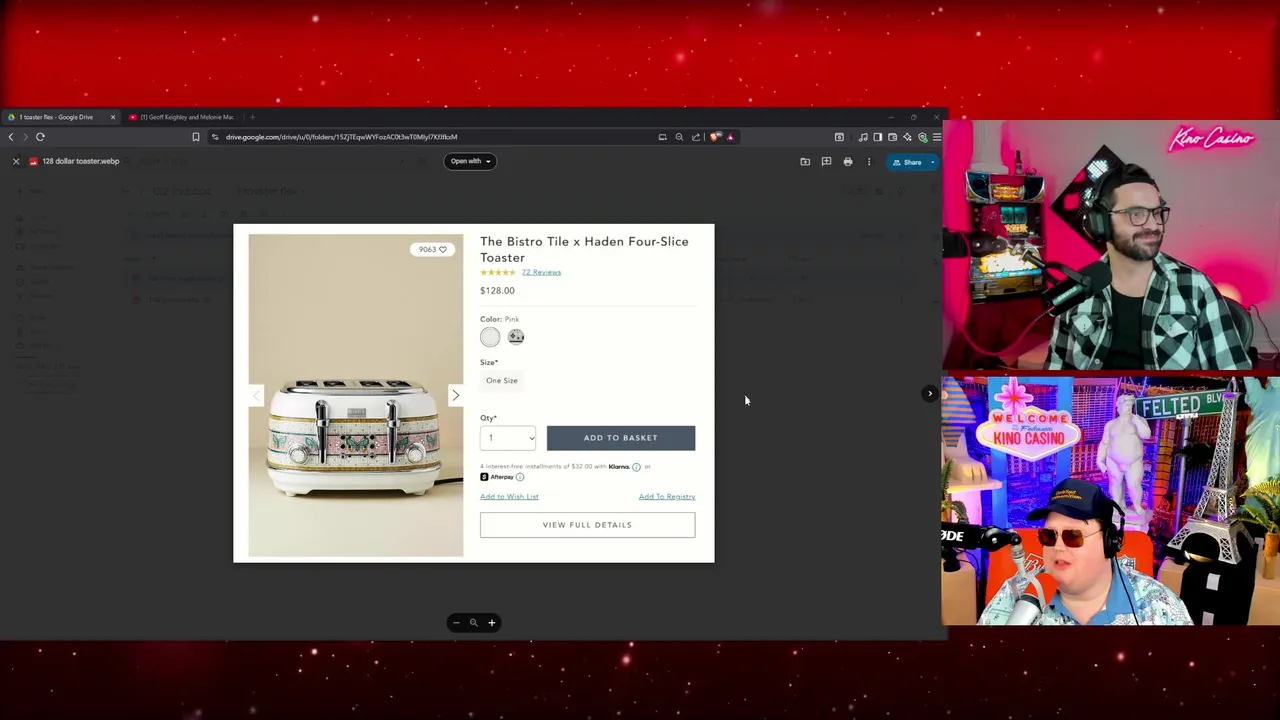Click the VIEW FULL DETAILS button
Viewport: 1280px width, 720px height.
click(587, 525)
